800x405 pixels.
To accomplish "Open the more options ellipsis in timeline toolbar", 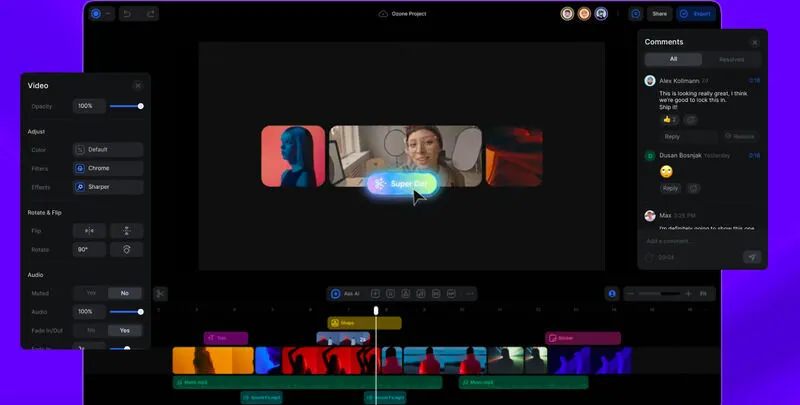I will 470,294.
